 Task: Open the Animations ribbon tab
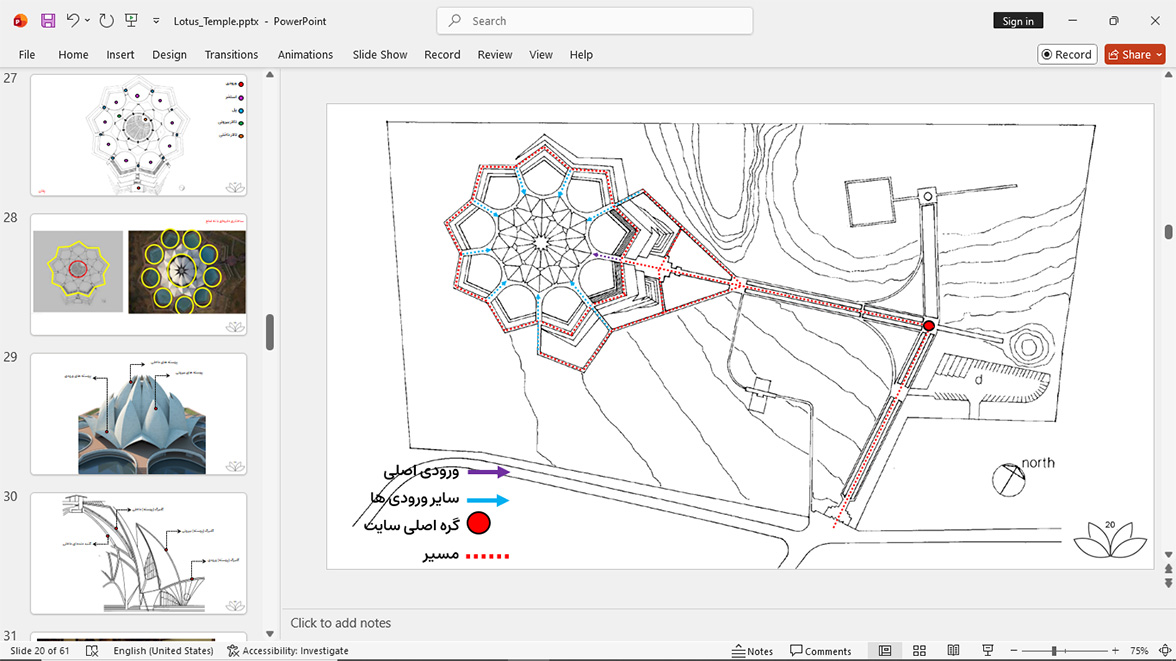point(305,55)
